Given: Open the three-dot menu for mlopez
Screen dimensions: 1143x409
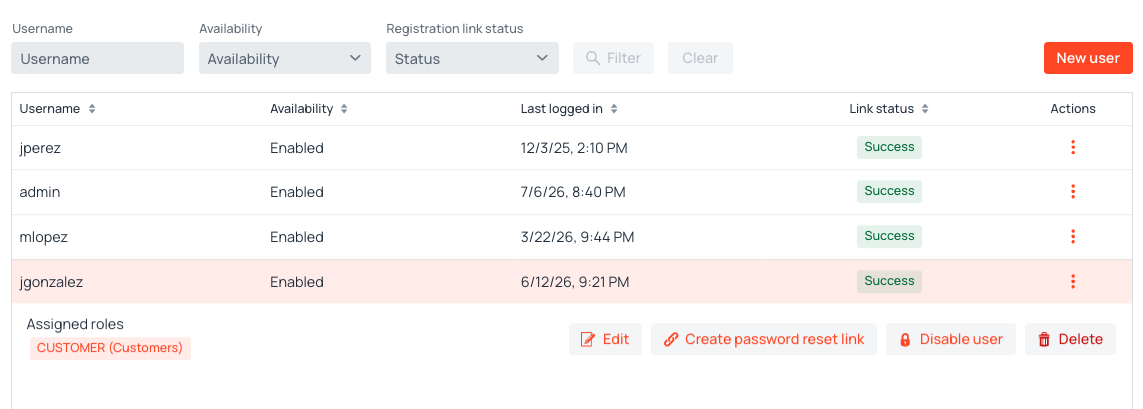Looking at the screenshot, I should pyautogui.click(x=1072, y=236).
